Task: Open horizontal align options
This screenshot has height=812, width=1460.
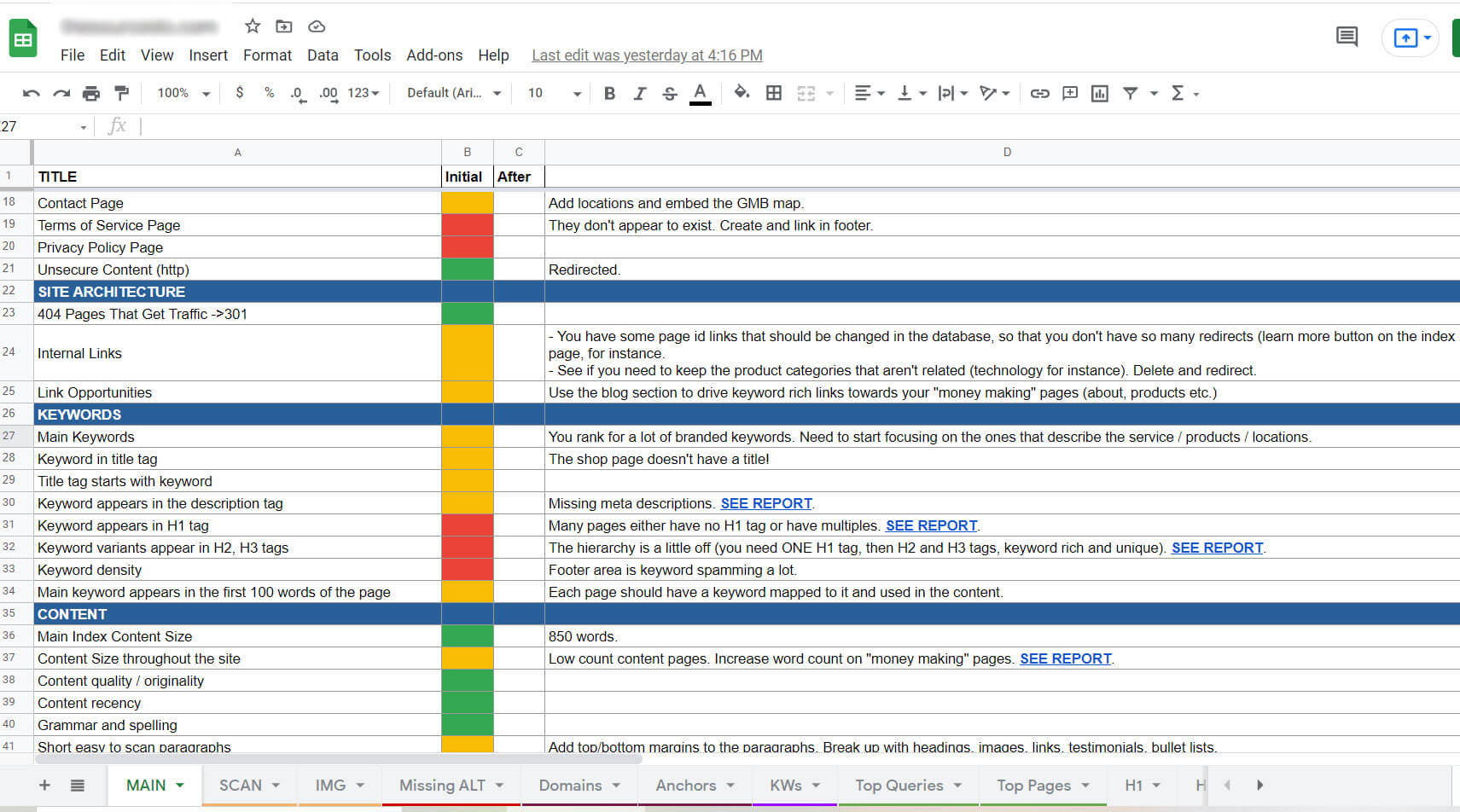Action: pos(870,93)
